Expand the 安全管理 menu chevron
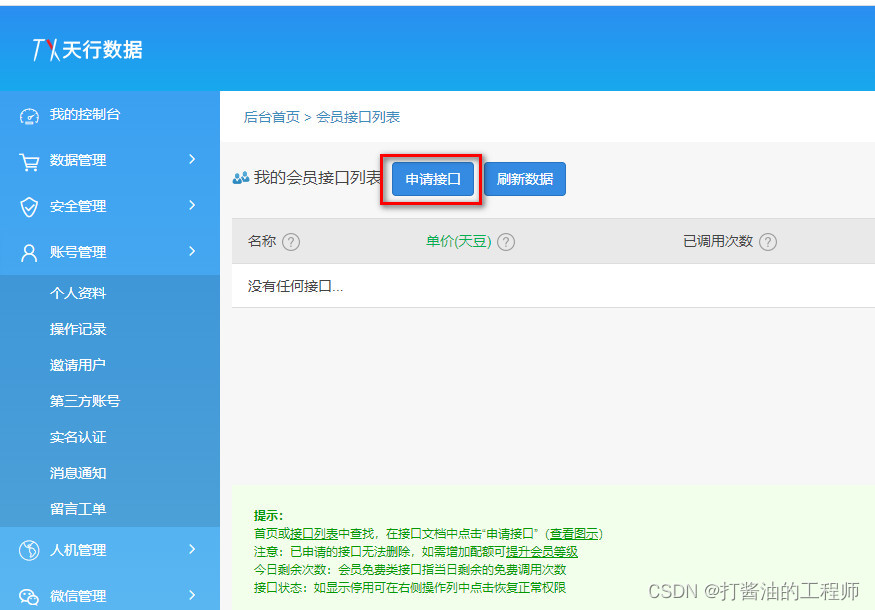The image size is (875, 610). pyautogui.click(x=192, y=205)
